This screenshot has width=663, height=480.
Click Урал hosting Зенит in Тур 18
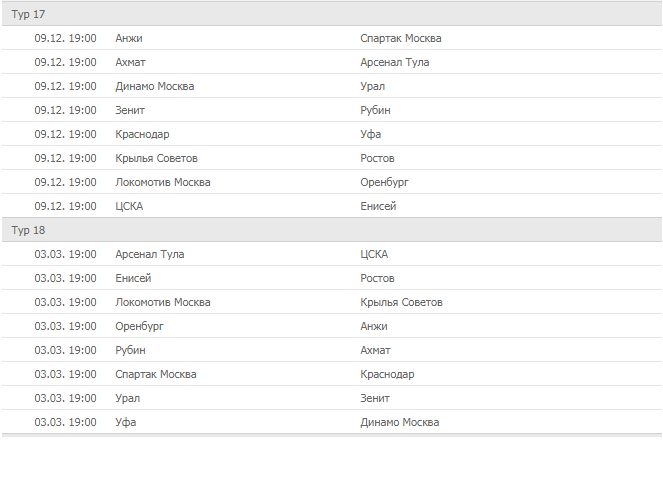127,398
